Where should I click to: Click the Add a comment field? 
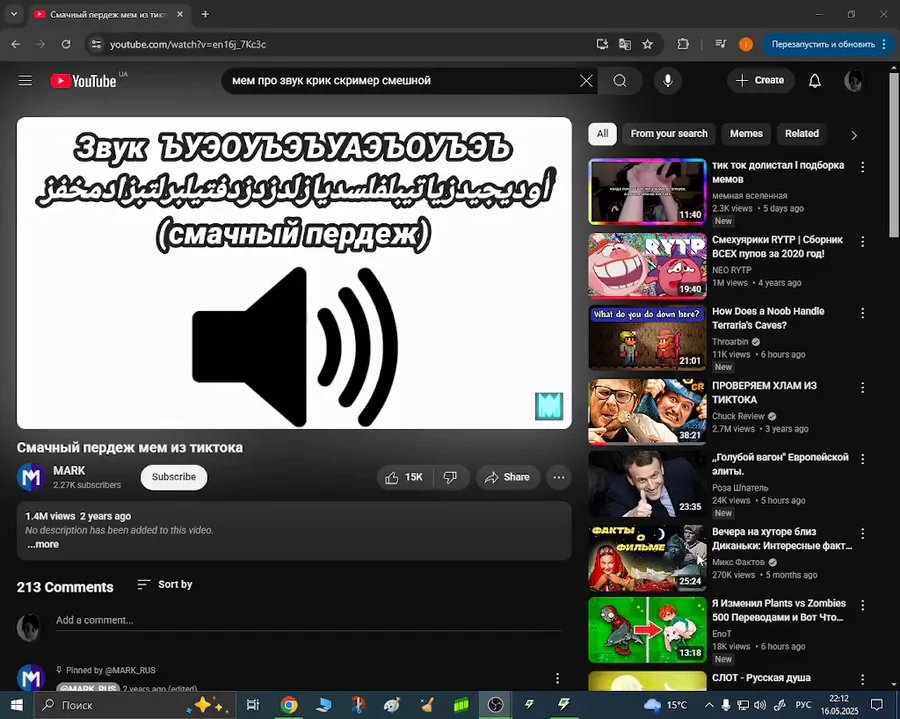tap(308, 620)
